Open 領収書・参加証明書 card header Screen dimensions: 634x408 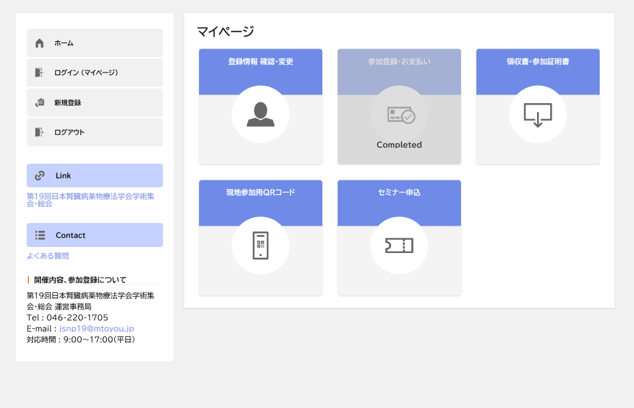coord(537,62)
